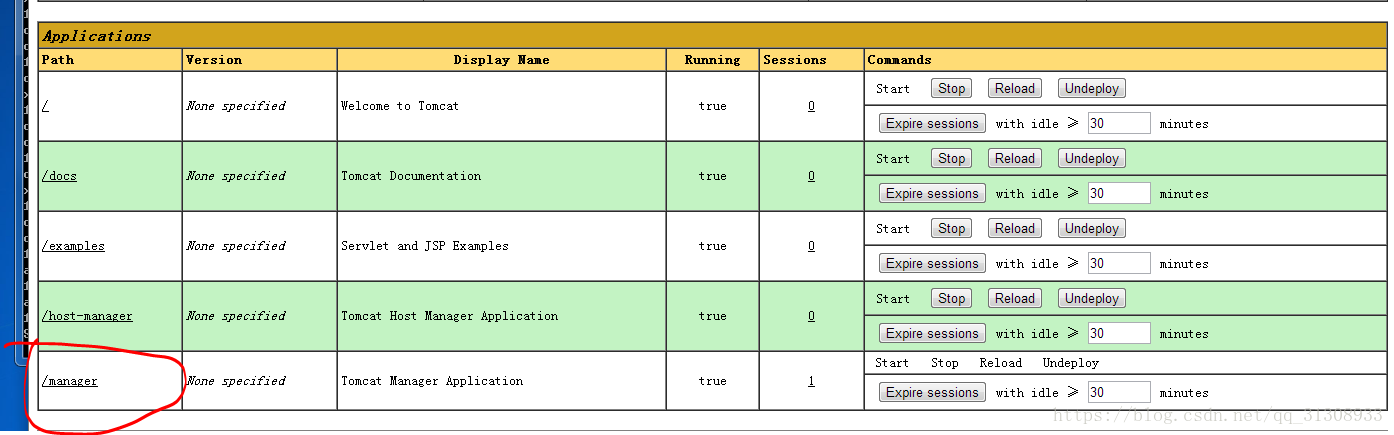Click disabled 'Reload' text in /manager row
The width and height of the screenshot is (1394, 435).
tap(1001, 363)
